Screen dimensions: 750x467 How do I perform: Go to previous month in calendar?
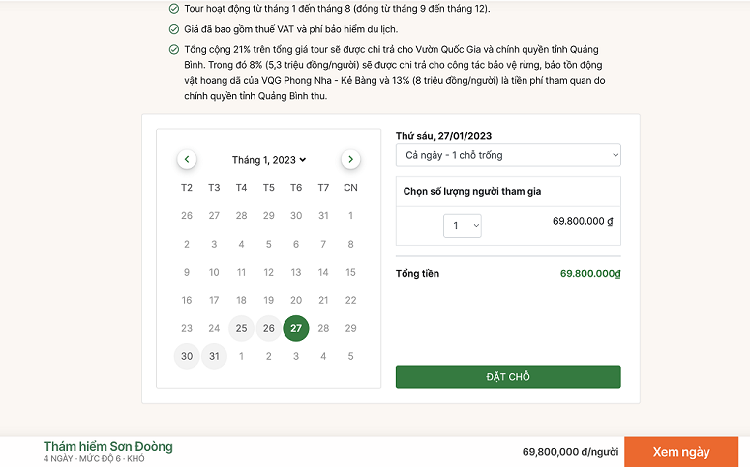(x=187, y=159)
